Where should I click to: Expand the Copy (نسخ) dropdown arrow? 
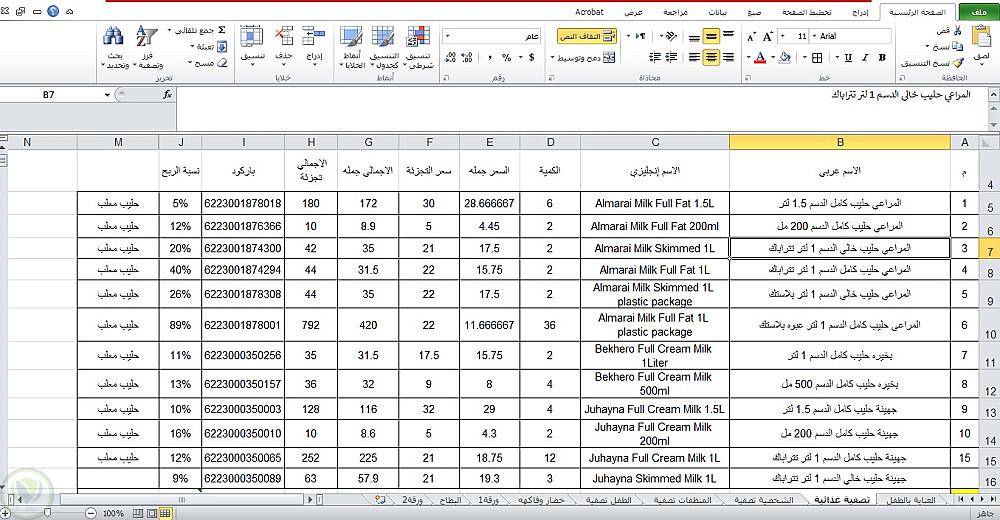(x=927, y=47)
